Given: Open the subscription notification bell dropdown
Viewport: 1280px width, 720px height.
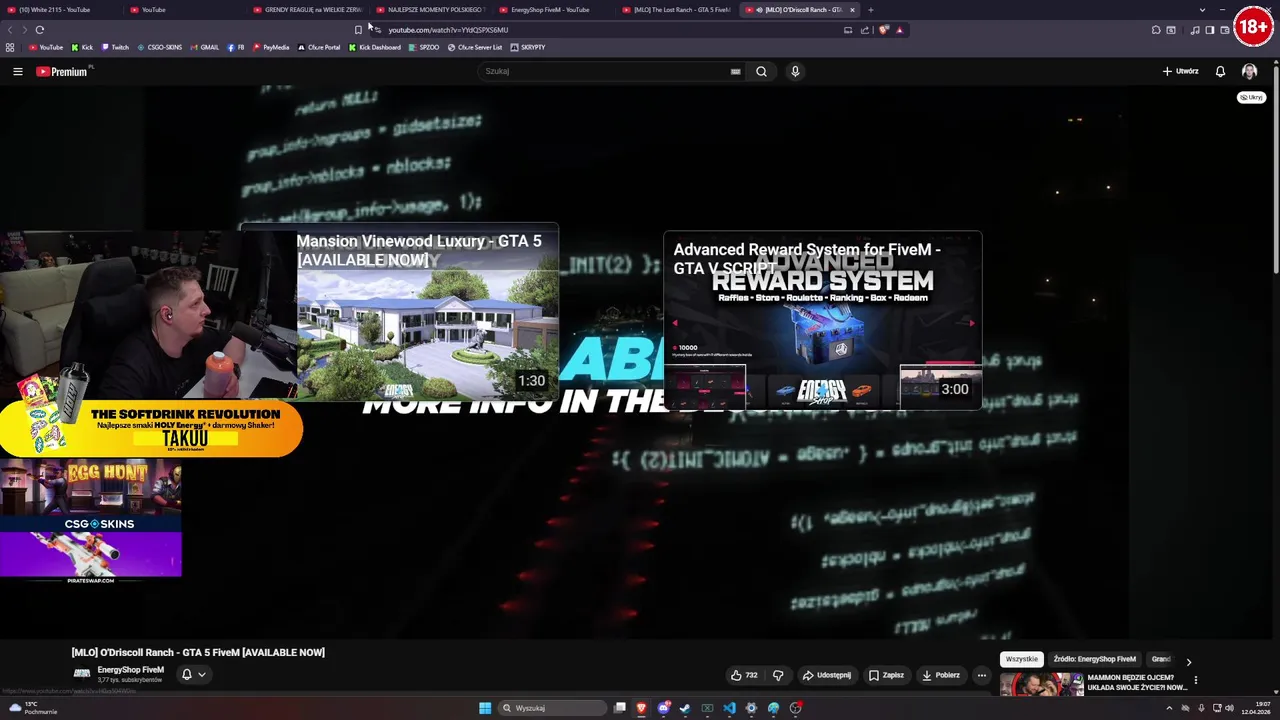Looking at the screenshot, I should pos(193,675).
